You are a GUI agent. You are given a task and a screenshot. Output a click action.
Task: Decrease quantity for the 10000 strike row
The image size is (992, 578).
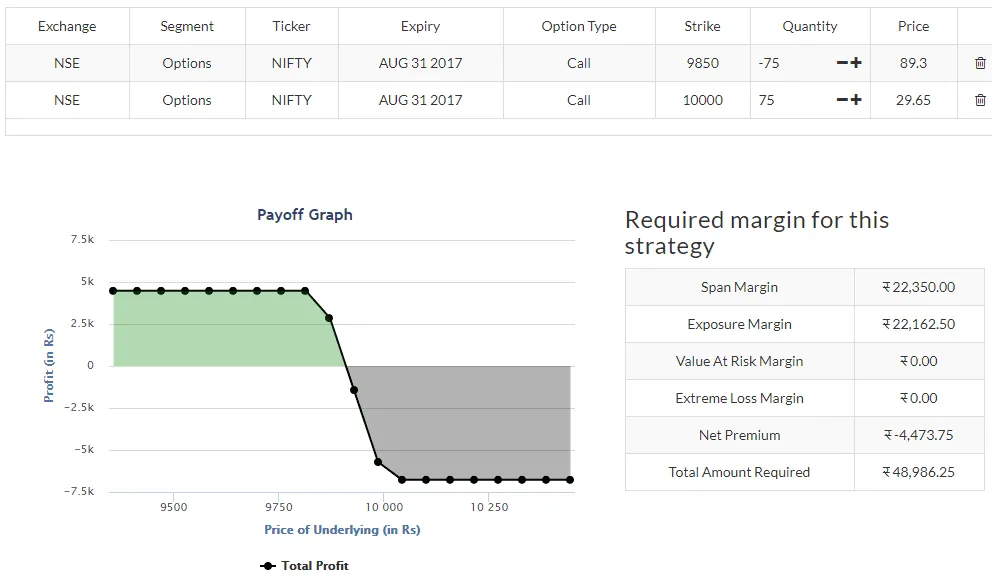pos(842,100)
